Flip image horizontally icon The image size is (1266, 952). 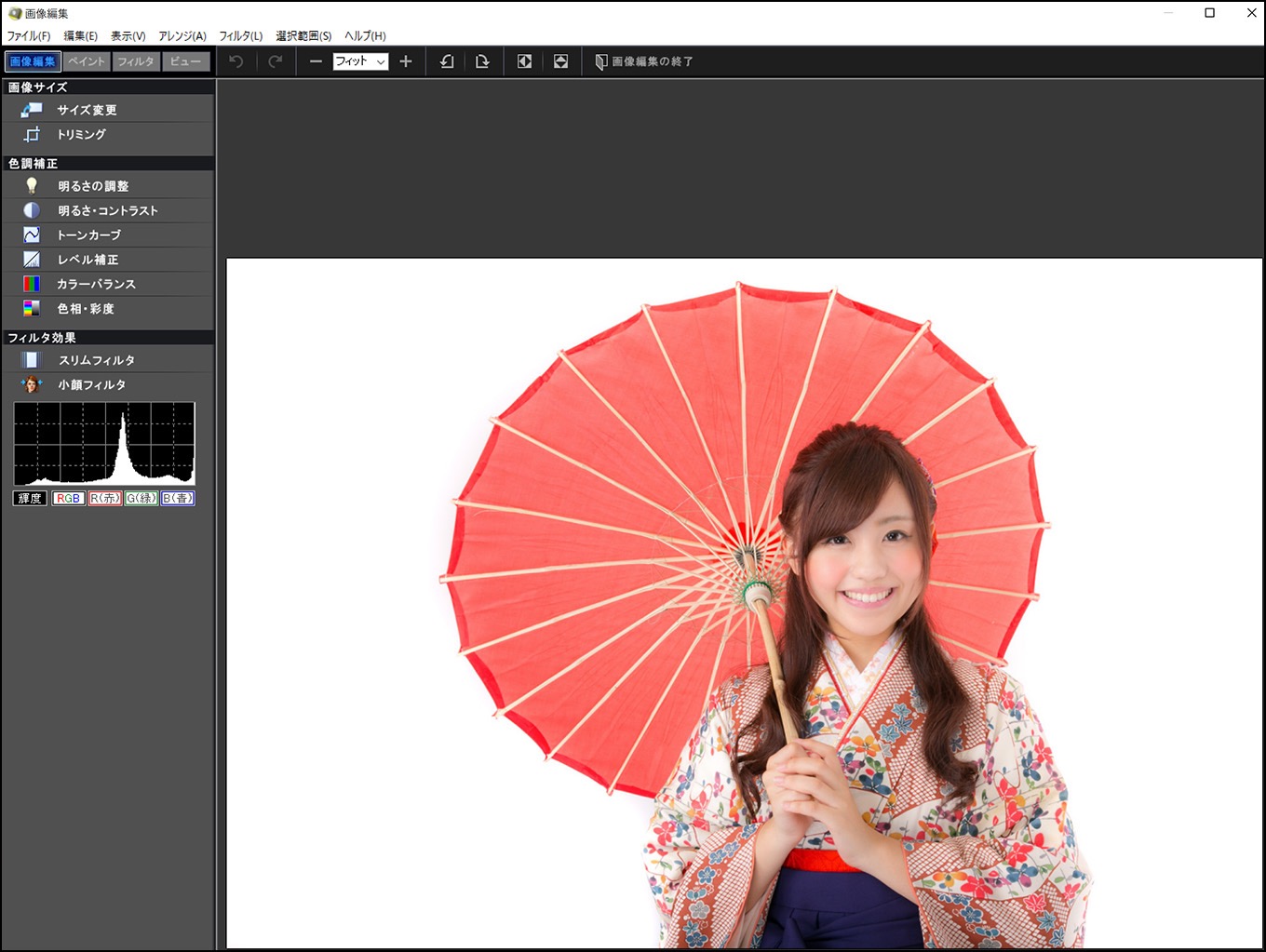pos(524,61)
